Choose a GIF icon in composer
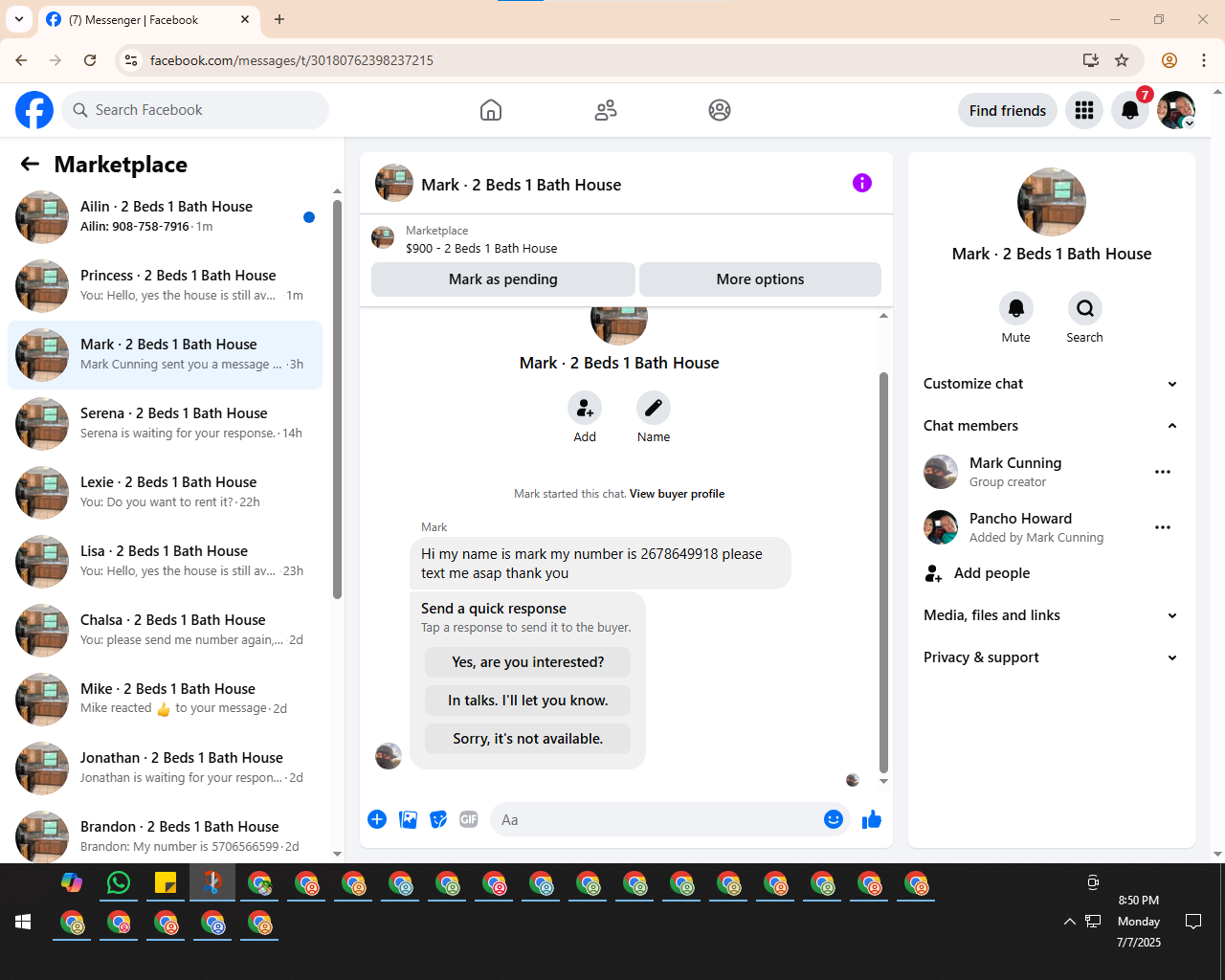 tap(469, 819)
